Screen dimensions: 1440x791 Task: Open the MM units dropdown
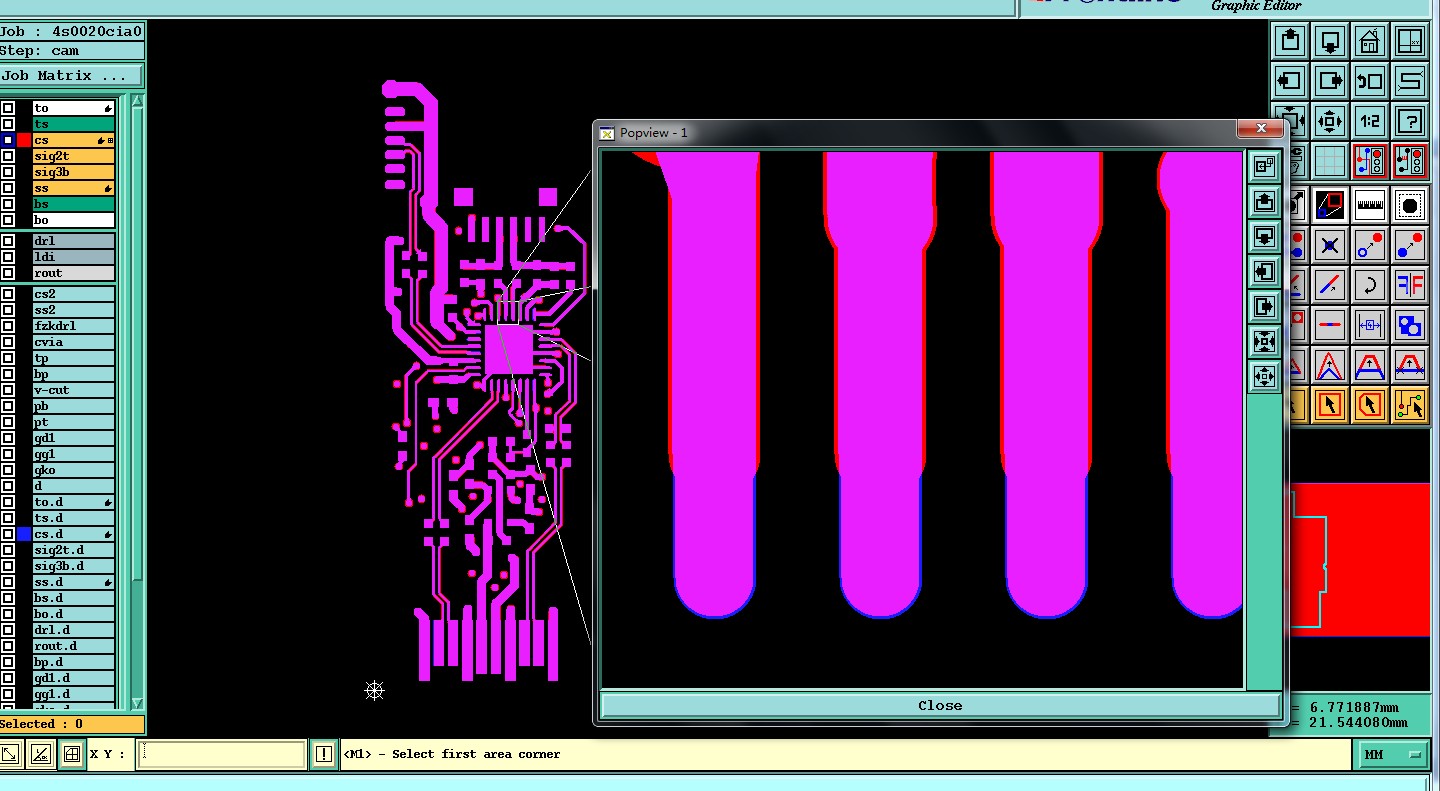(1392, 754)
